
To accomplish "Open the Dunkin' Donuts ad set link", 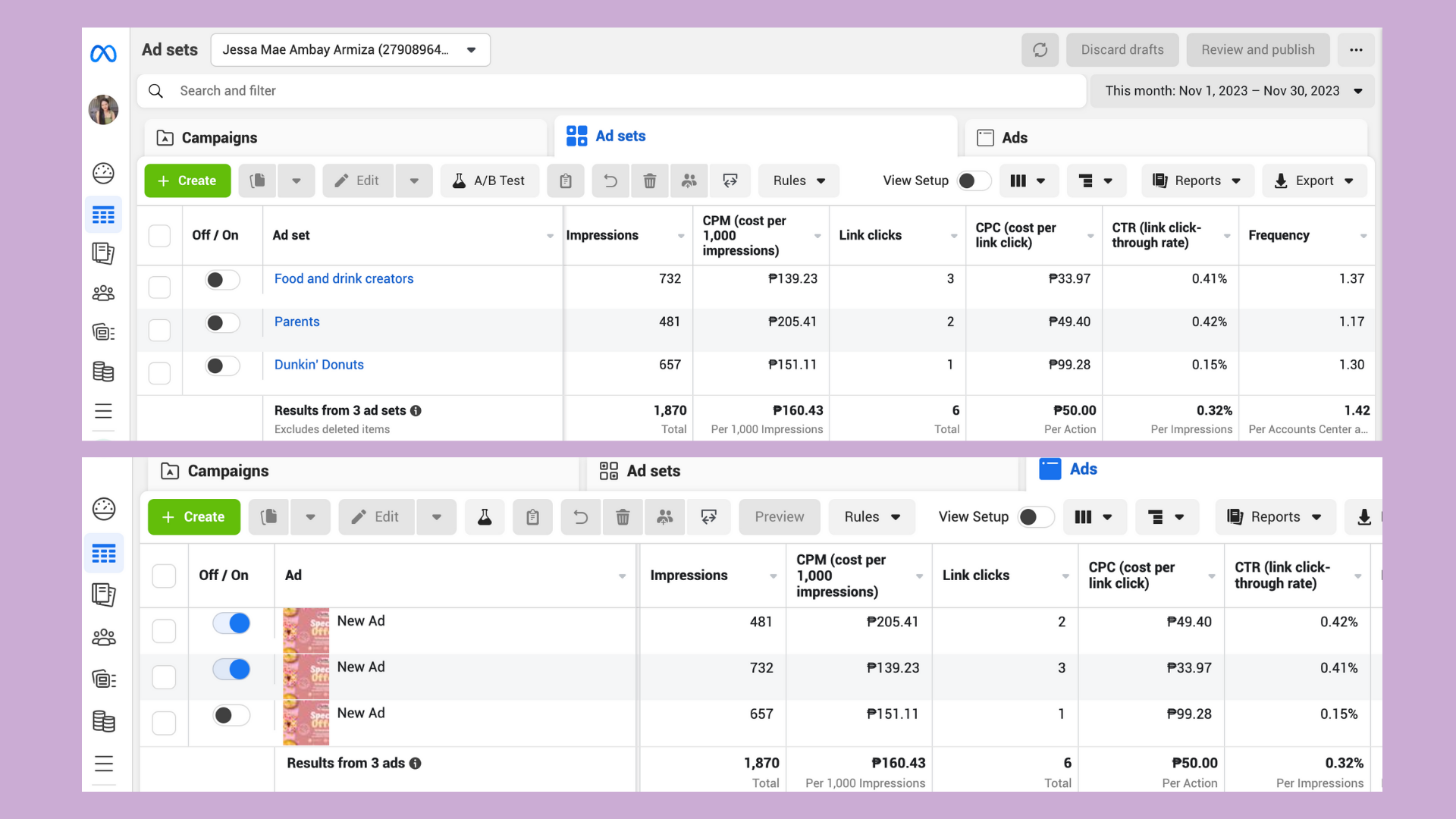I will [x=318, y=365].
